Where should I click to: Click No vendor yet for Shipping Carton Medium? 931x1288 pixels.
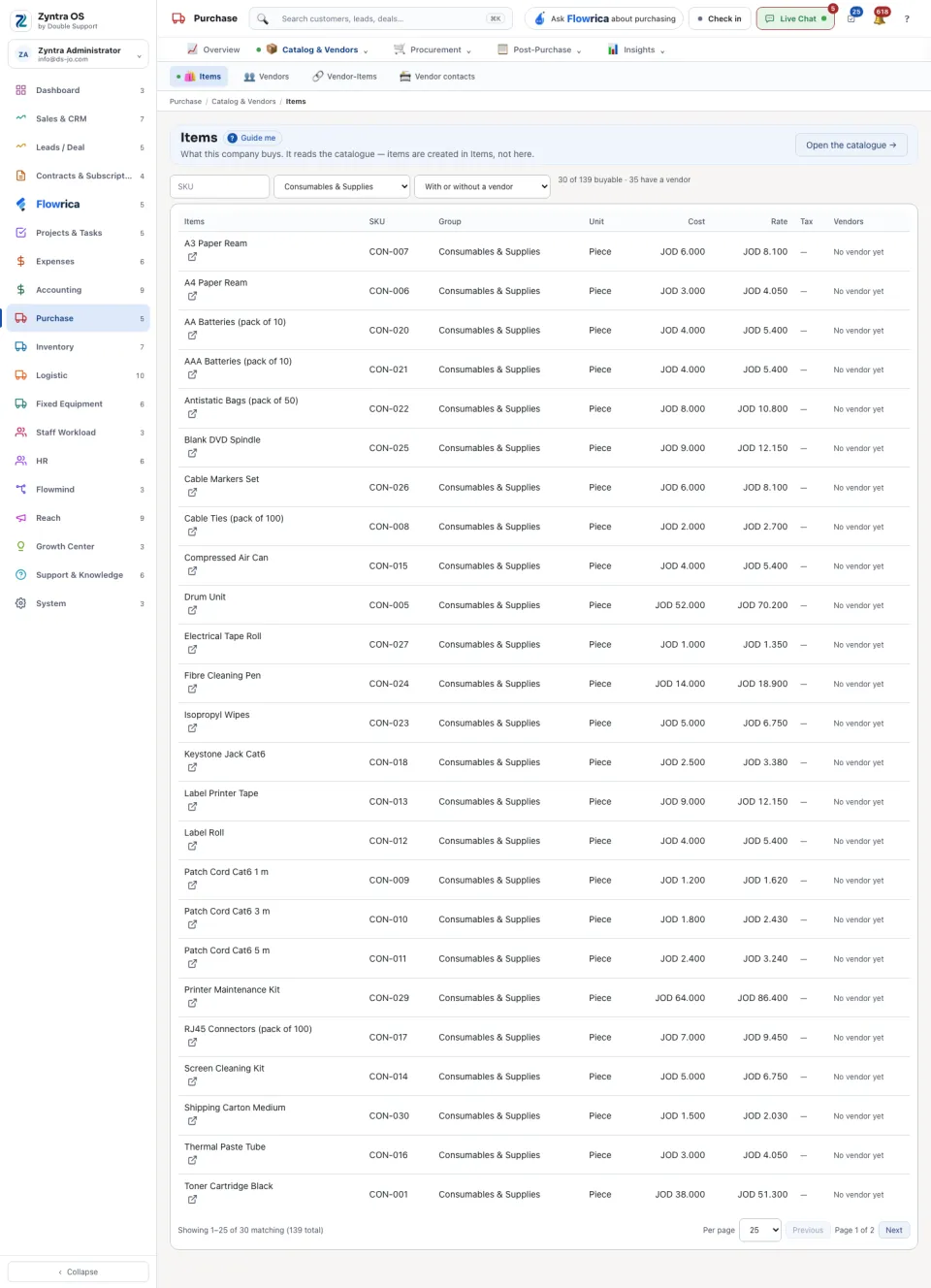point(858,1116)
